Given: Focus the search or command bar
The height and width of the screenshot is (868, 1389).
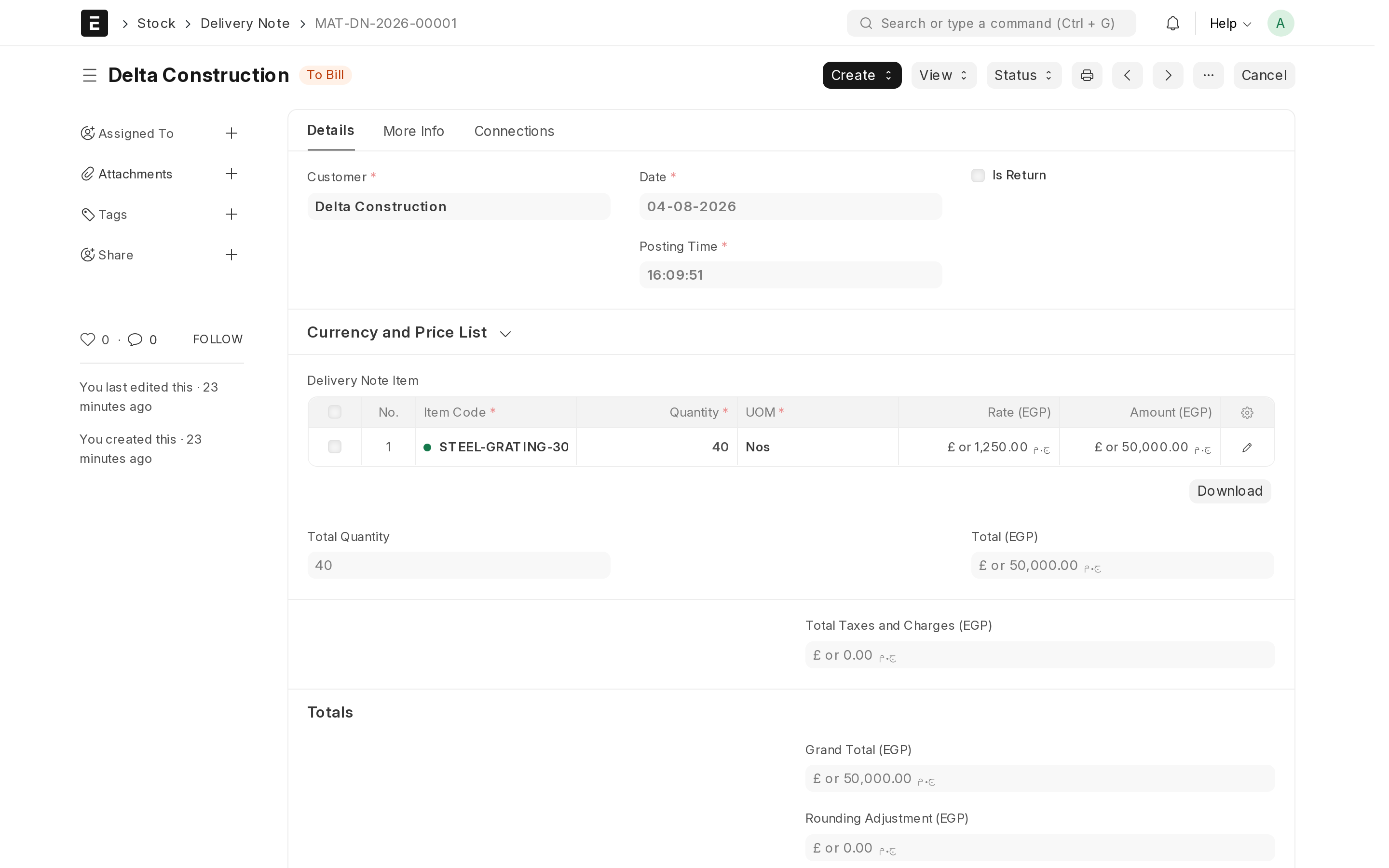Looking at the screenshot, I should click(991, 24).
